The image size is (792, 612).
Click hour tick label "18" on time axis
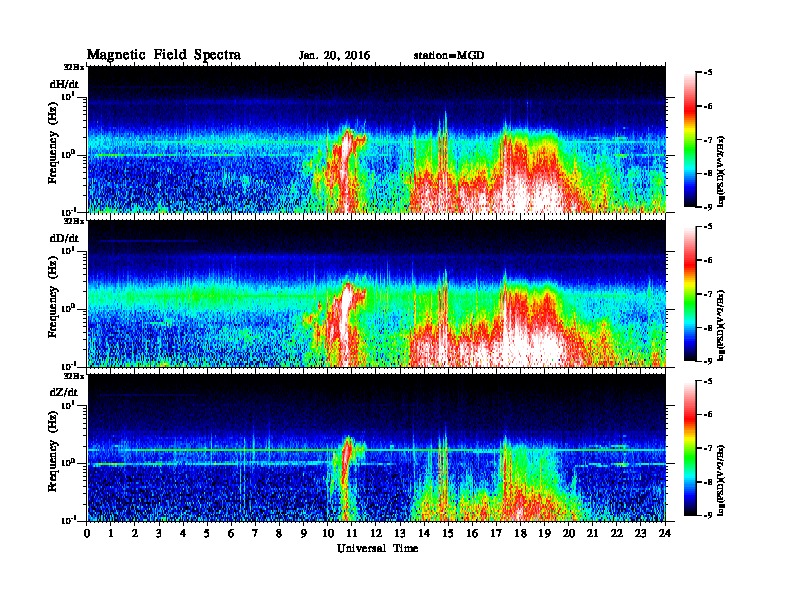(x=521, y=534)
